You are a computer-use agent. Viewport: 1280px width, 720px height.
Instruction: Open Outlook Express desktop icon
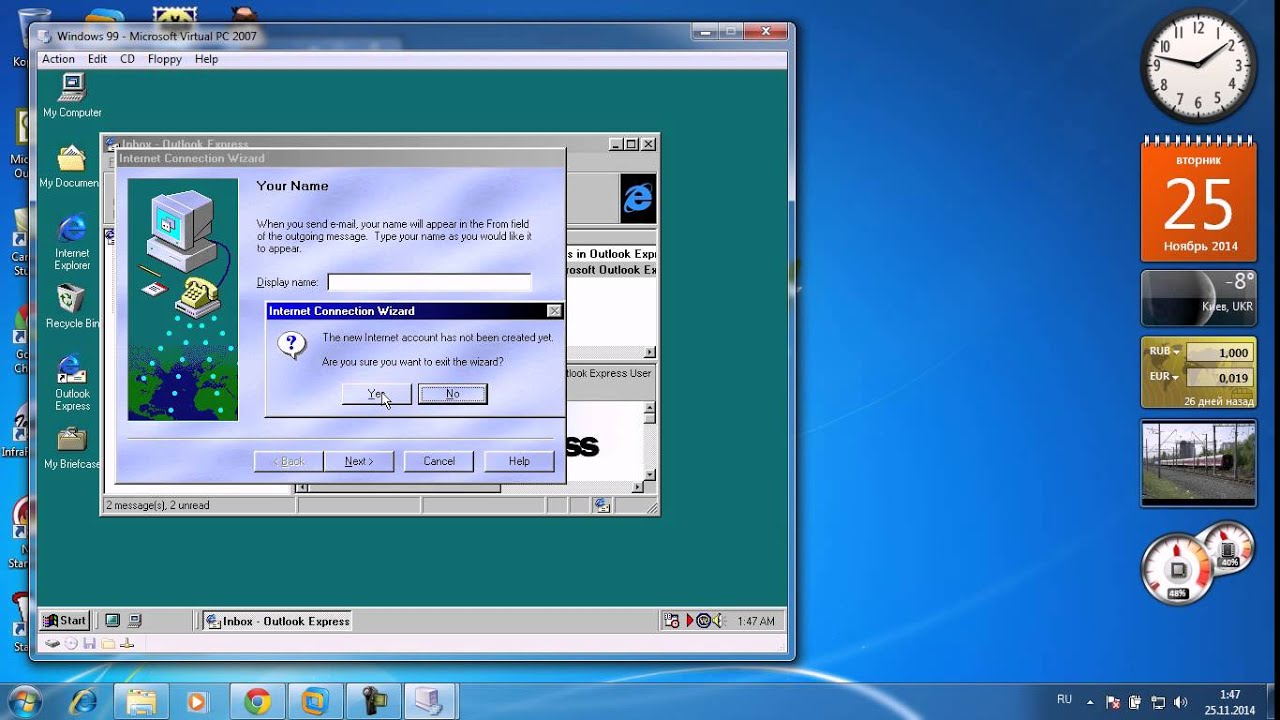tap(72, 383)
